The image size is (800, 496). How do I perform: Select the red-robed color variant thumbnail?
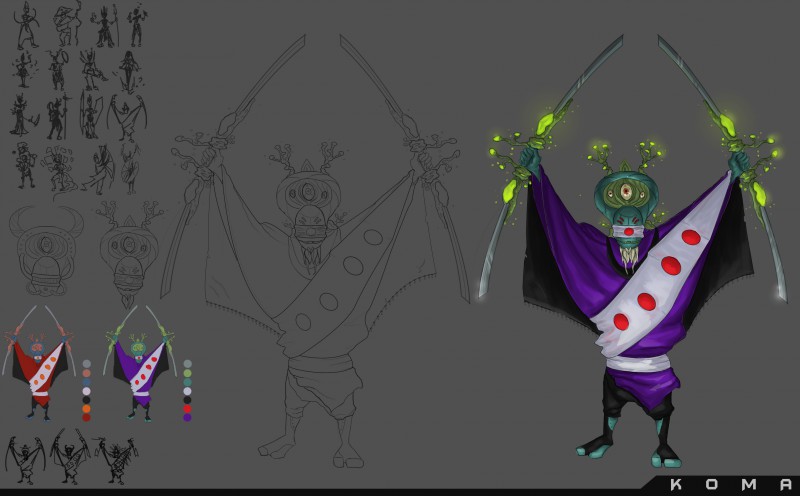click(38, 363)
